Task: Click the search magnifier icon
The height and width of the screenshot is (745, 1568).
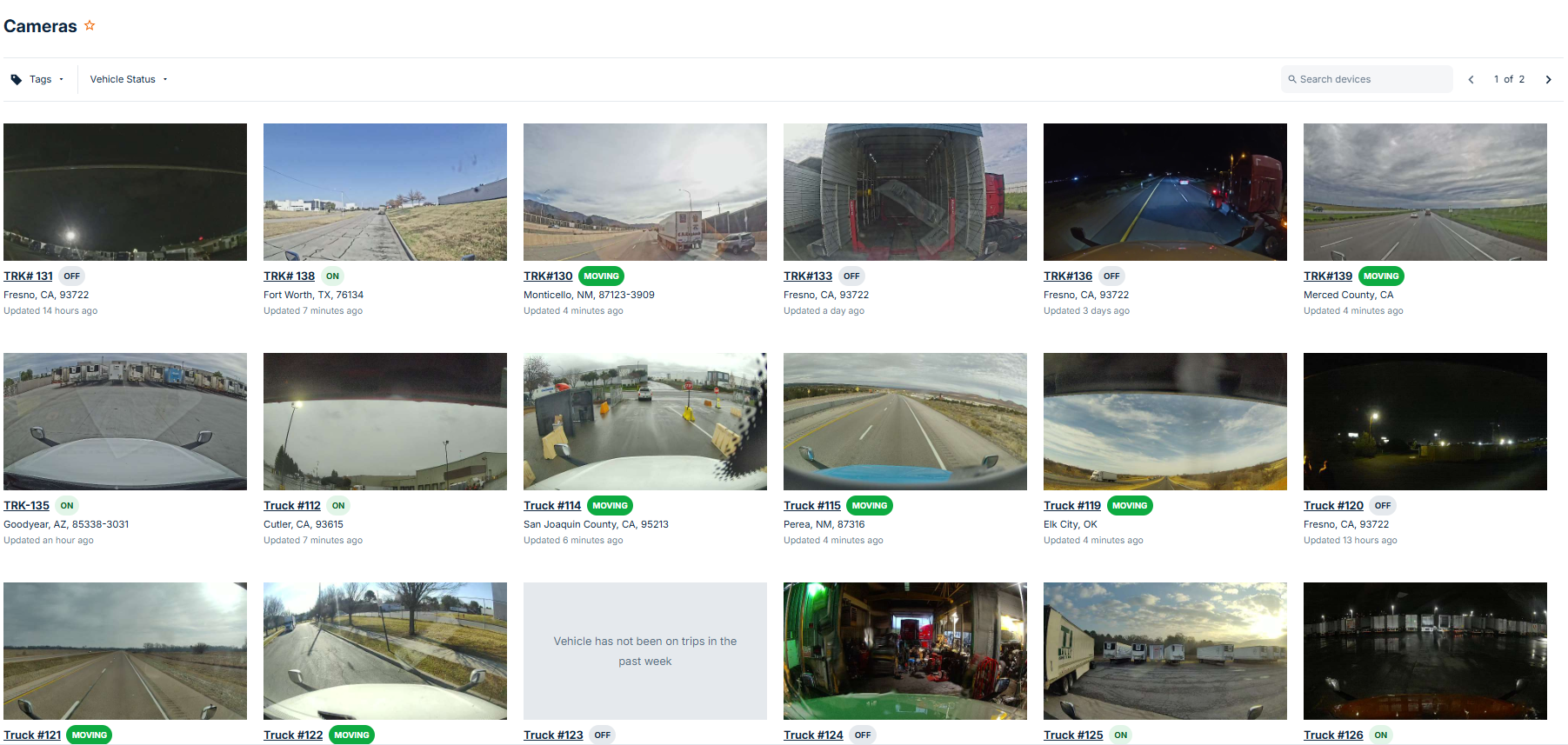Action: 1292,79
